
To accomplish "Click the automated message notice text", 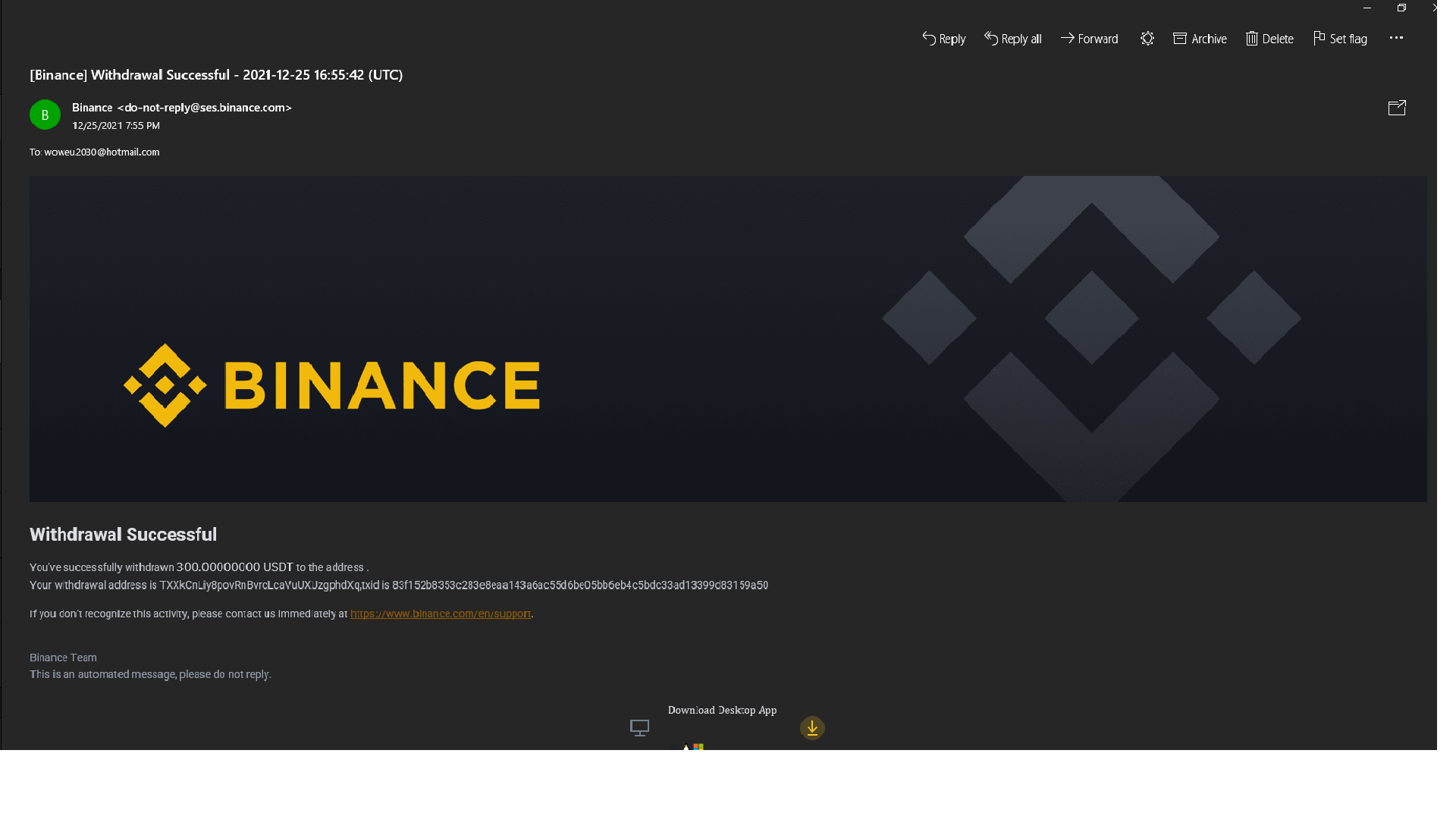I will coord(150,674).
